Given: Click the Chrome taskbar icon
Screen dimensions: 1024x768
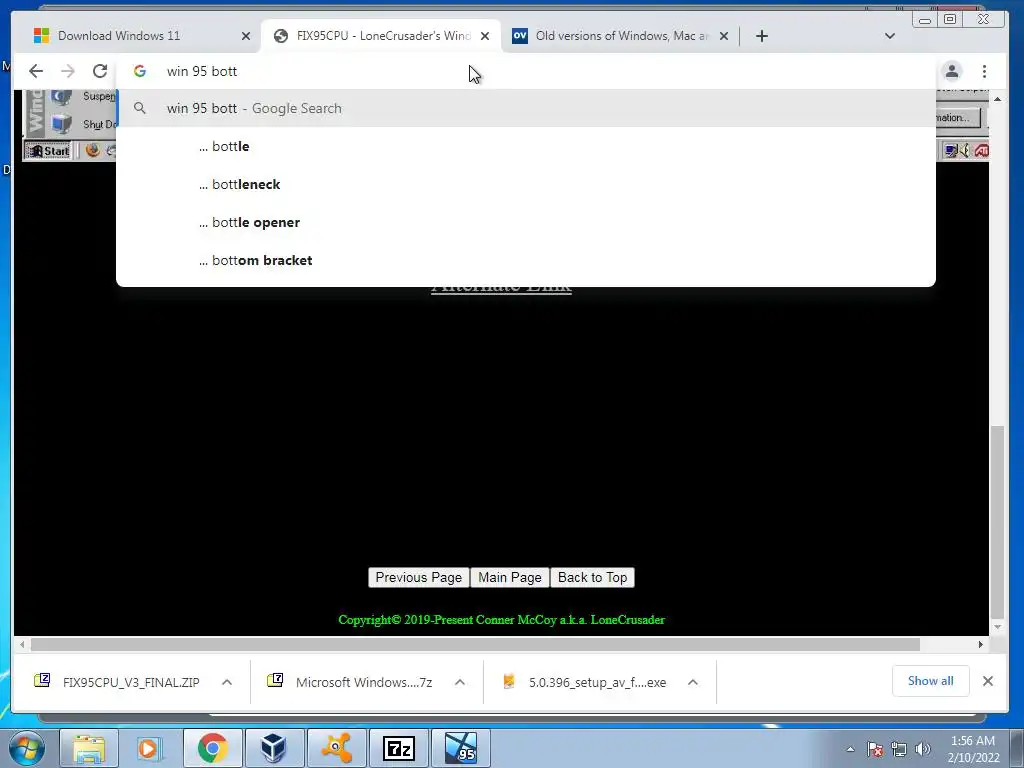Looking at the screenshot, I should point(212,748).
